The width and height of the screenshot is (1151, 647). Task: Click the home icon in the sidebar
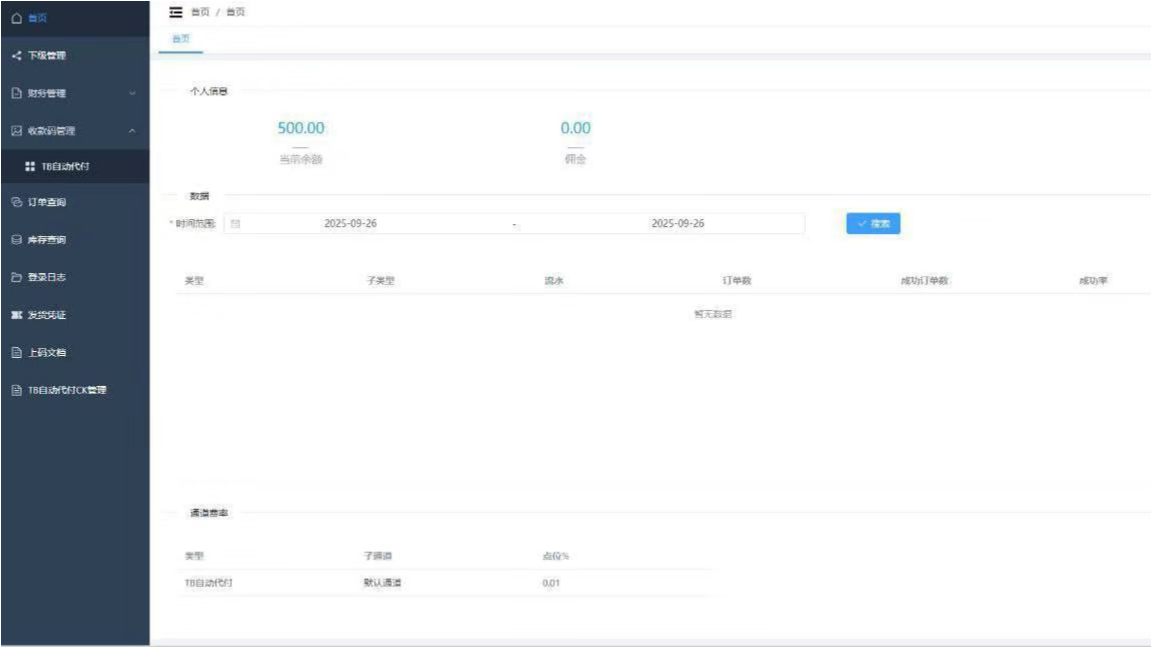point(16,18)
